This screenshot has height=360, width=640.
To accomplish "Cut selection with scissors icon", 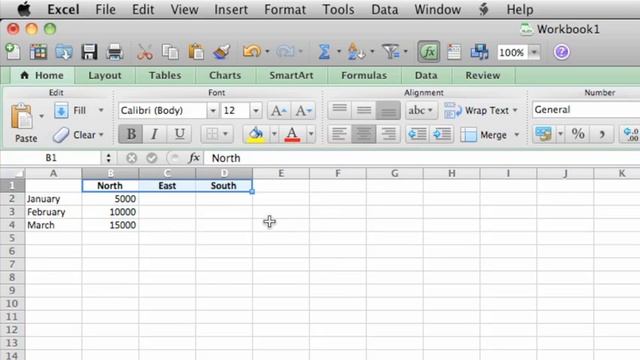I will [x=144, y=52].
